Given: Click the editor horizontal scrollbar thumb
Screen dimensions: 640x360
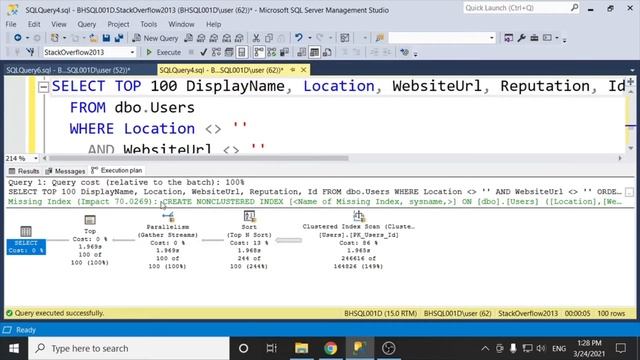Looking at the screenshot, I should 199,158.
